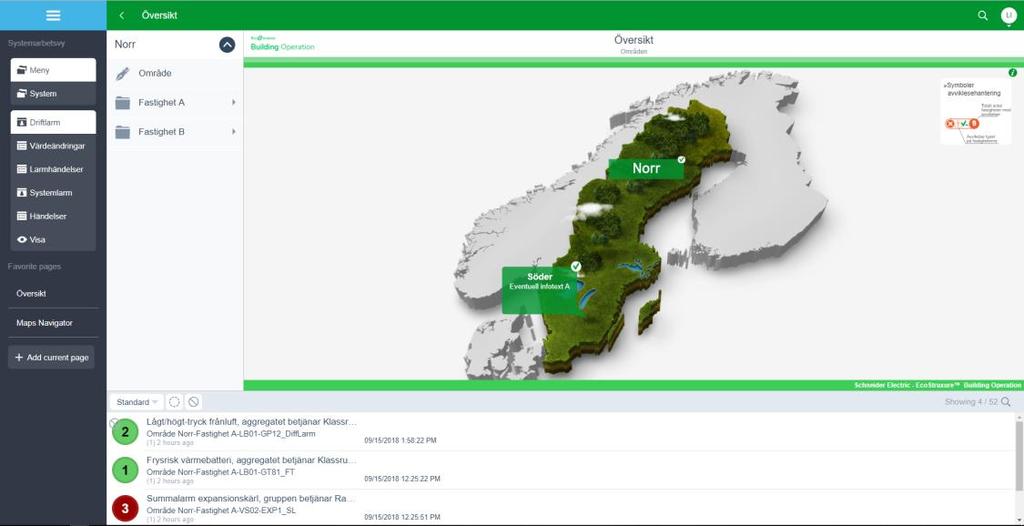Click the crossed circle toolbar icon
Viewport: 1024px width, 526px height.
[193, 402]
